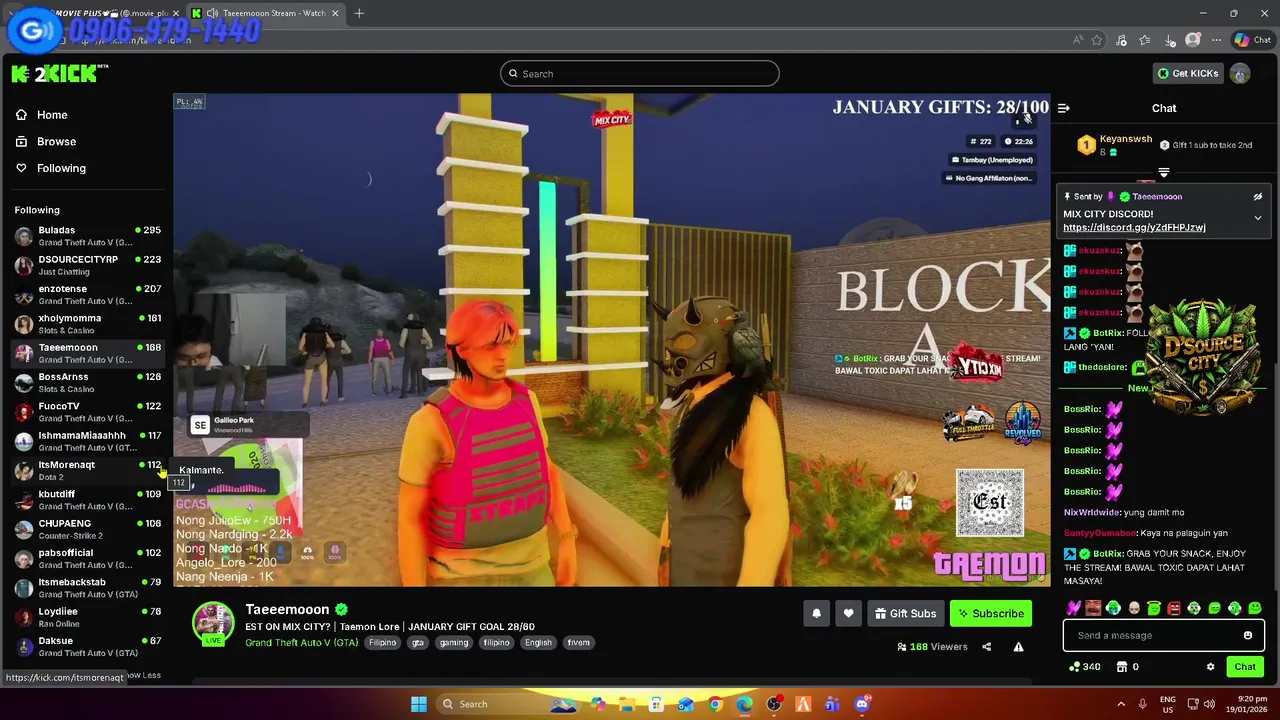Image resolution: width=1280 pixels, height=720 pixels.
Task: Open Discord from the taskbar
Action: tap(862, 704)
